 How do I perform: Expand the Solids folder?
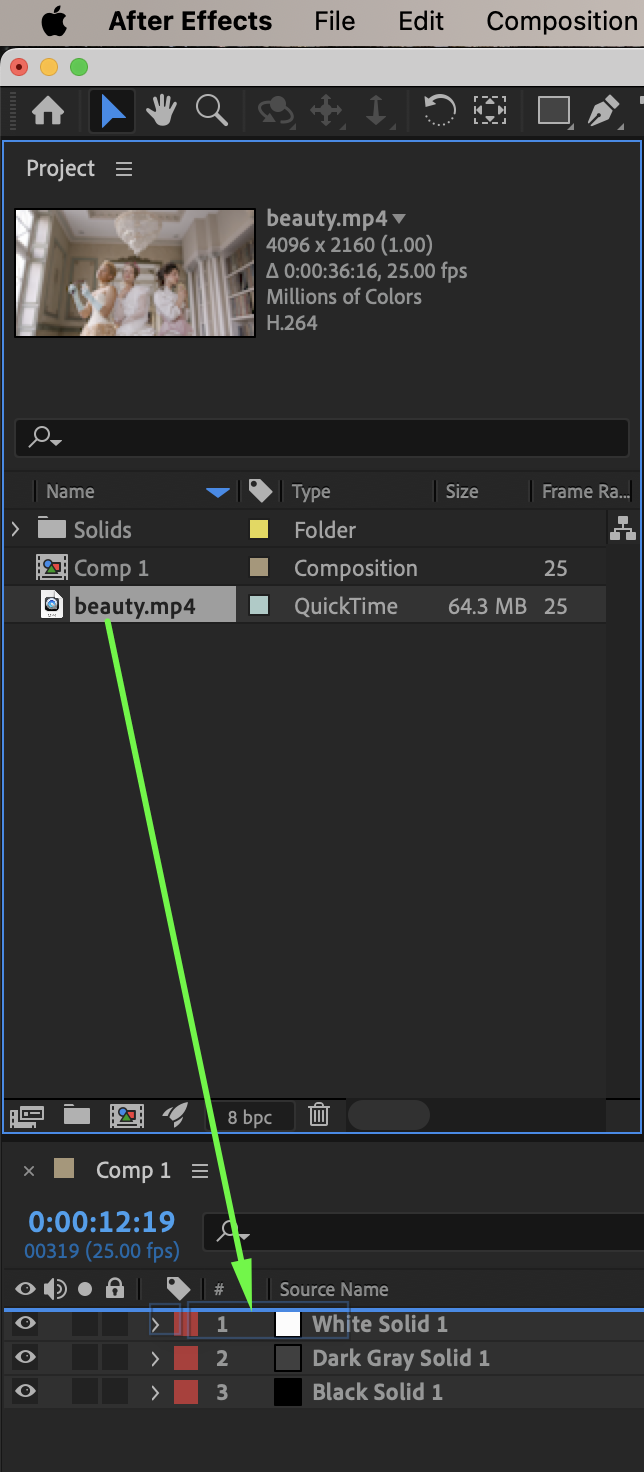[15, 529]
